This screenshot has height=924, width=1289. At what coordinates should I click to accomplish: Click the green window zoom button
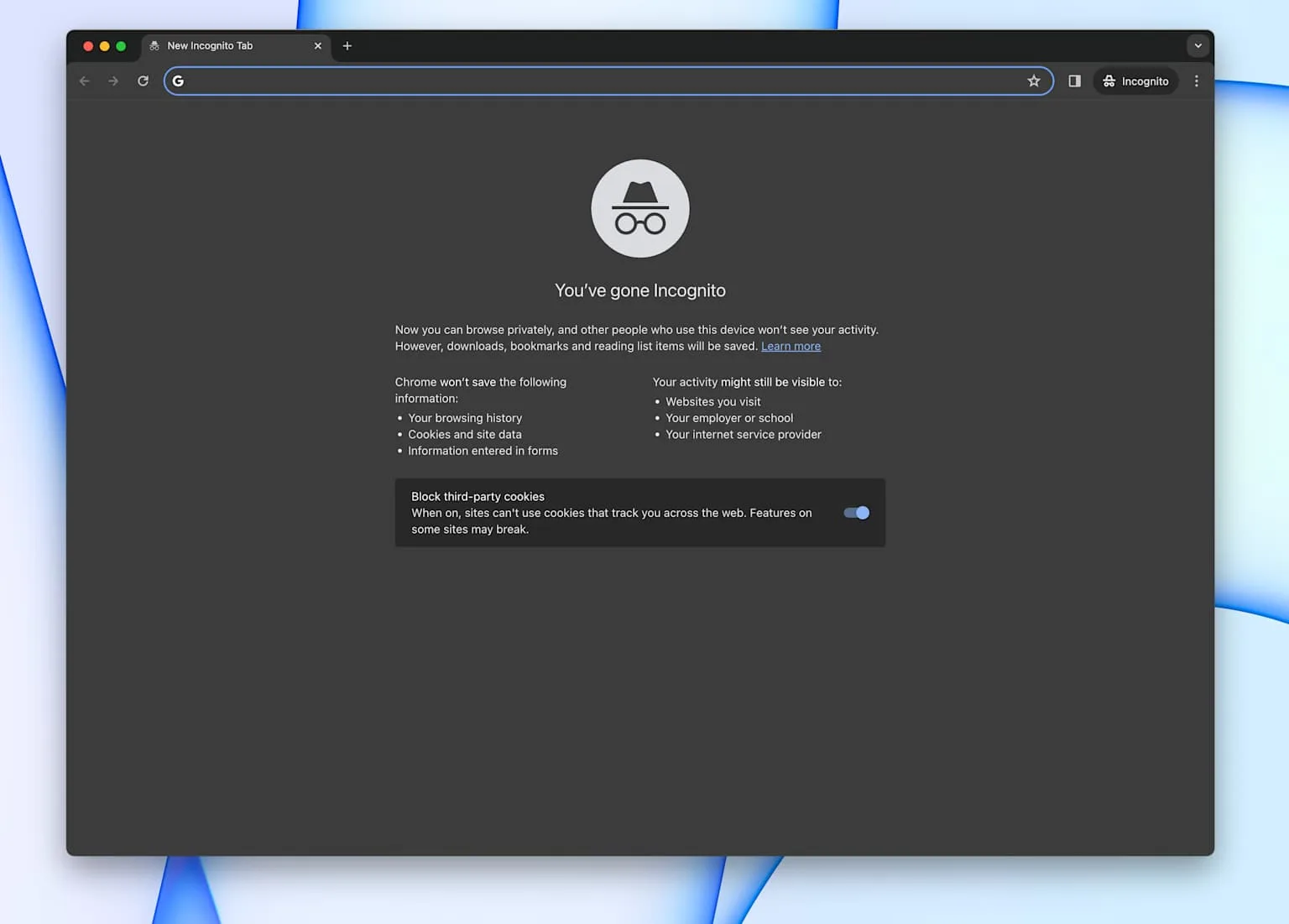click(121, 46)
